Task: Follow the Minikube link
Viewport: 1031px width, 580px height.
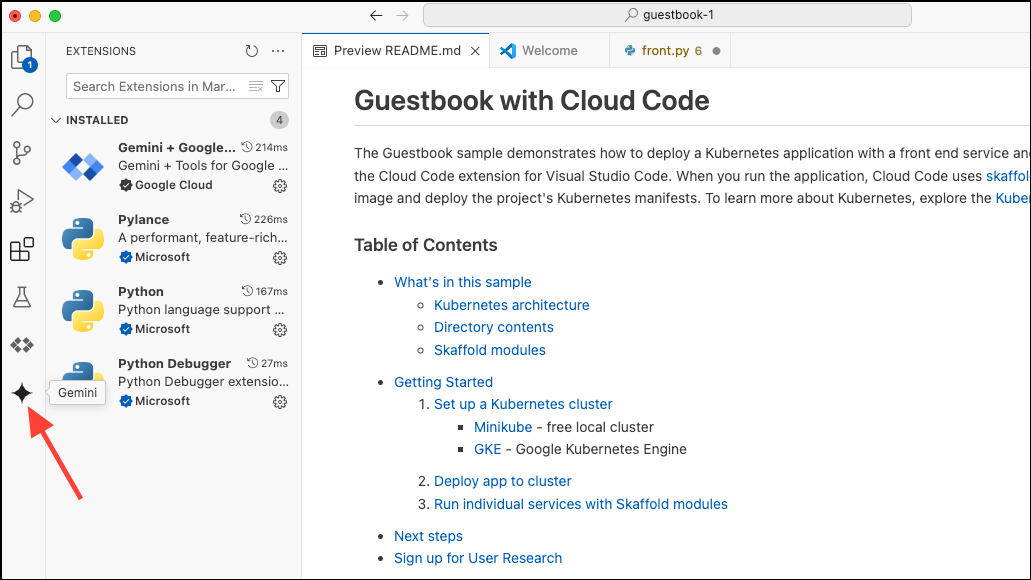Action: click(503, 427)
